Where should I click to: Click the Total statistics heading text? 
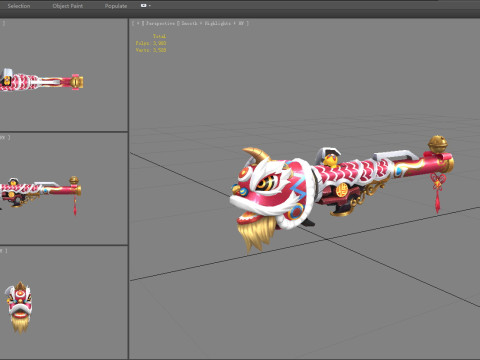click(x=159, y=36)
